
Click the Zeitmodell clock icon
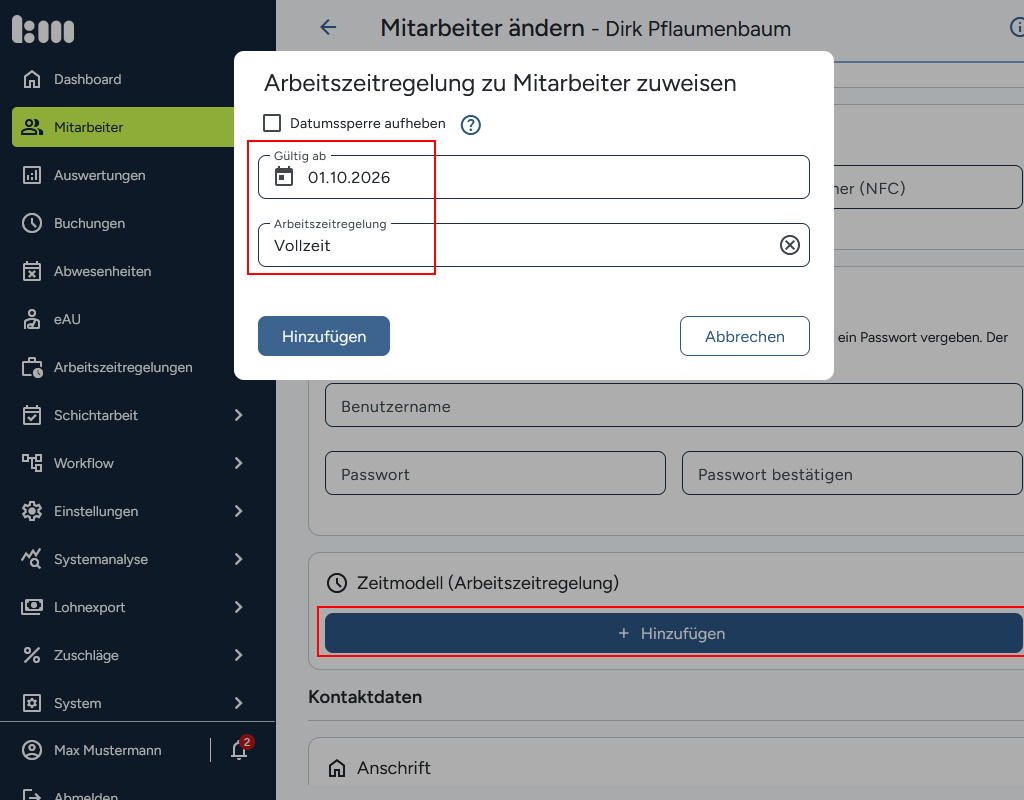pyautogui.click(x=337, y=583)
